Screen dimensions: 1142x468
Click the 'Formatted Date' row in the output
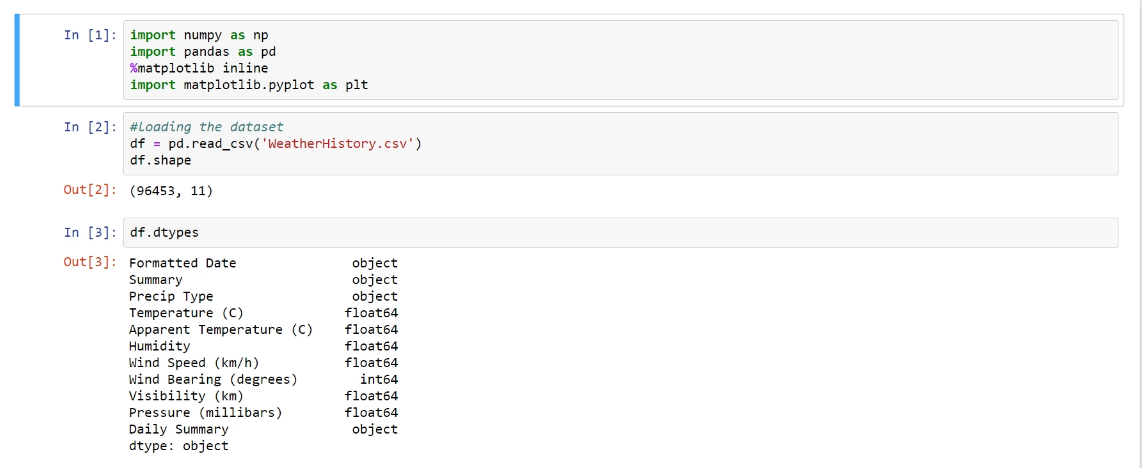pyautogui.click(x=183, y=263)
